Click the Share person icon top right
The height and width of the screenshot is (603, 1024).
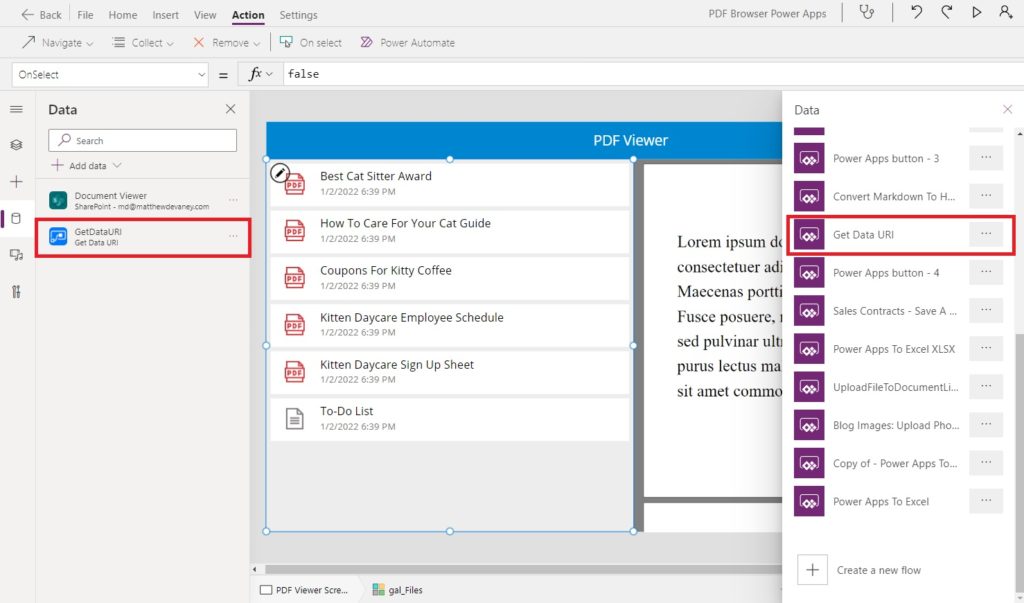pyautogui.click(x=1006, y=13)
